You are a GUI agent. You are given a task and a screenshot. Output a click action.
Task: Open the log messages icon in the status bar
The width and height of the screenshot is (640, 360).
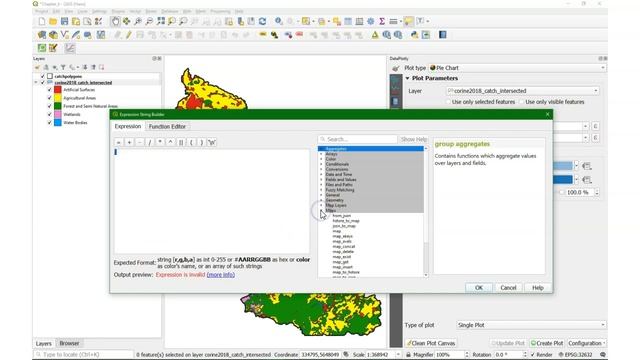[x=603, y=355]
